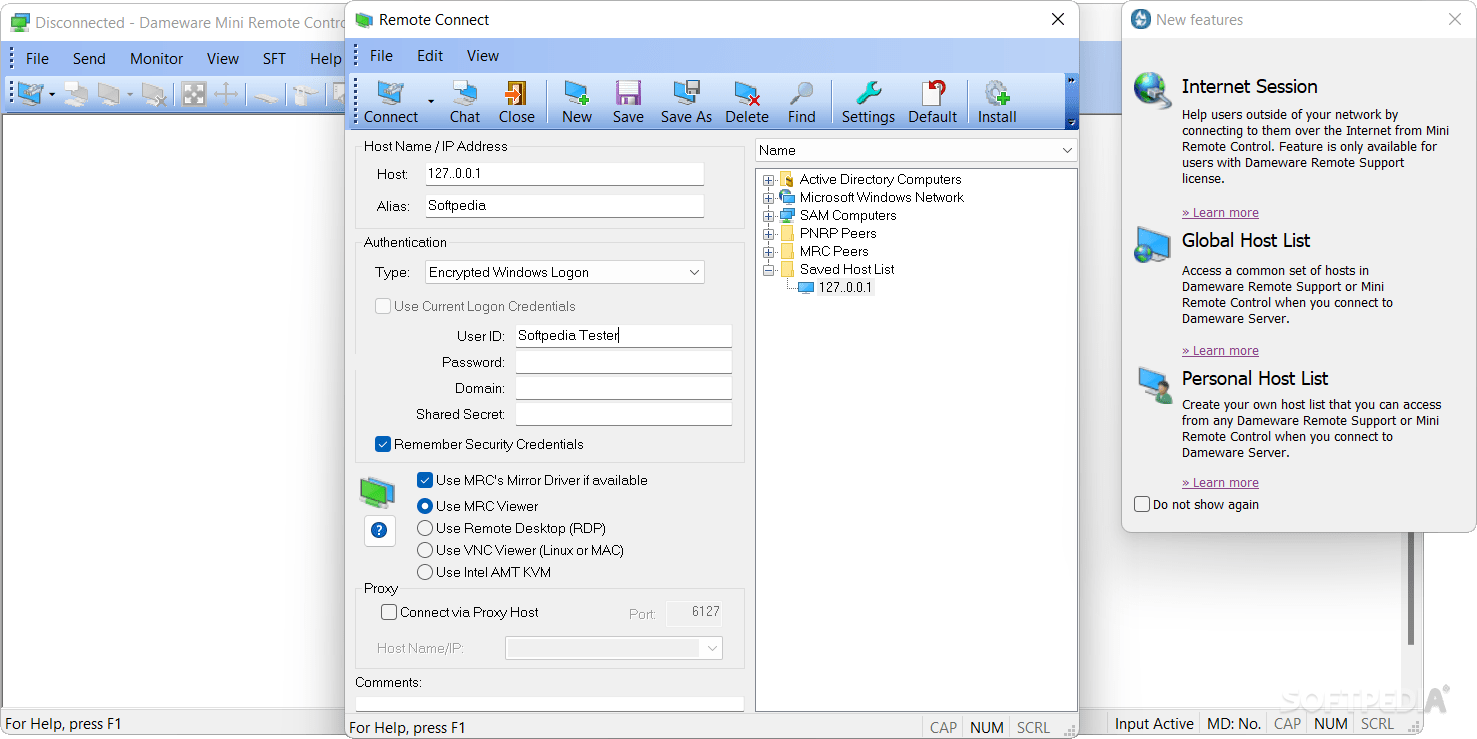
Task: Open the proxy Host Name/IP dropdown
Action: pyautogui.click(x=614, y=648)
